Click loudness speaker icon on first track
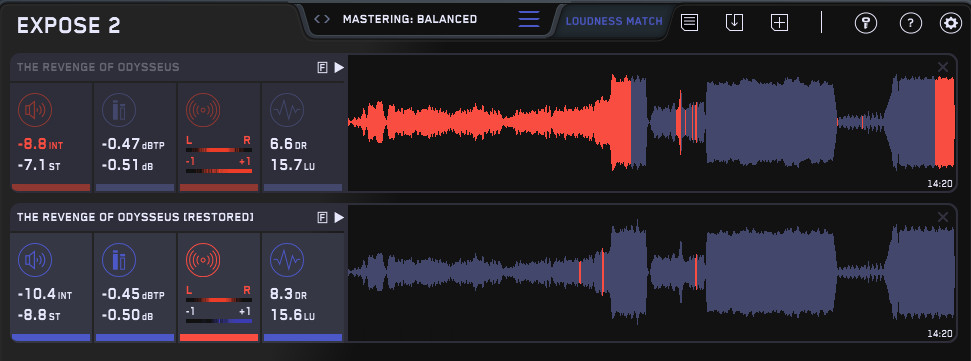Image resolution: width=971 pixels, height=361 pixels. [x=35, y=110]
